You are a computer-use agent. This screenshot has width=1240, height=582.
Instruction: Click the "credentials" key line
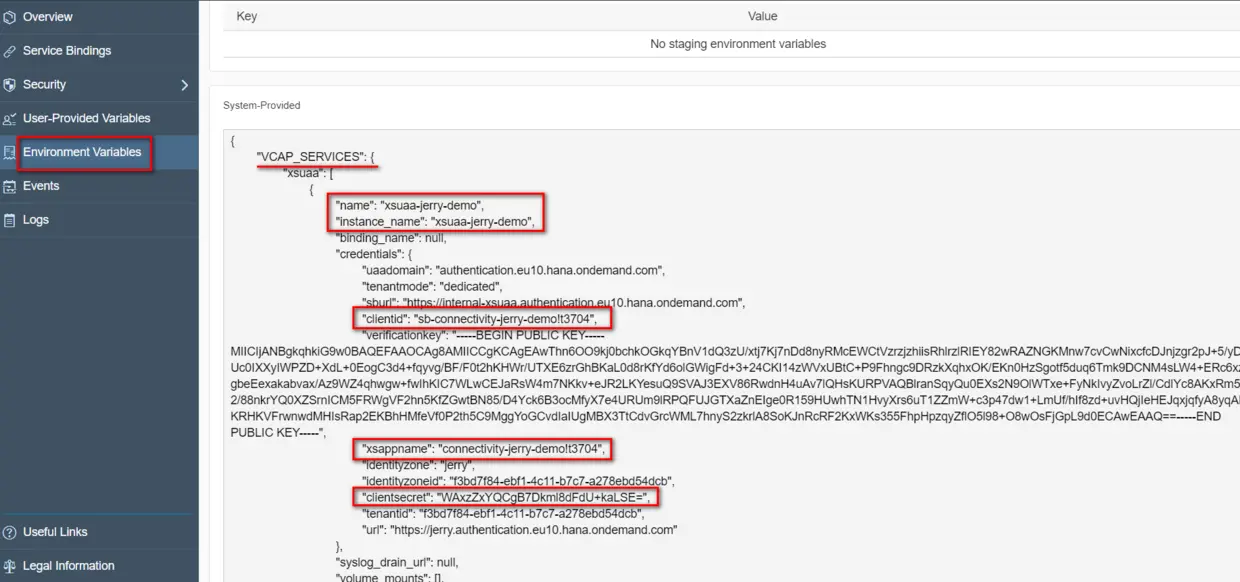pos(374,254)
